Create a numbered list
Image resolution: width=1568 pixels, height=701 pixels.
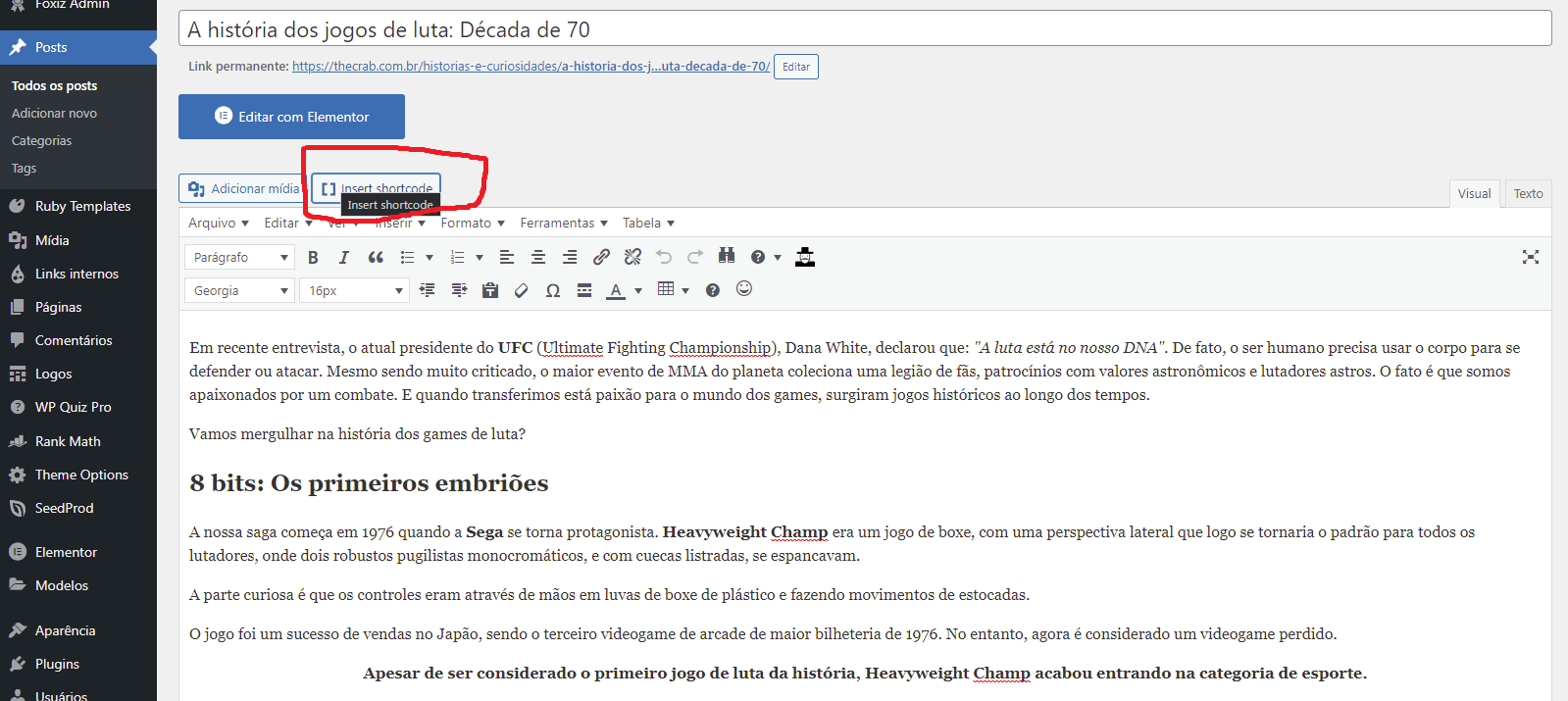pyautogui.click(x=457, y=258)
